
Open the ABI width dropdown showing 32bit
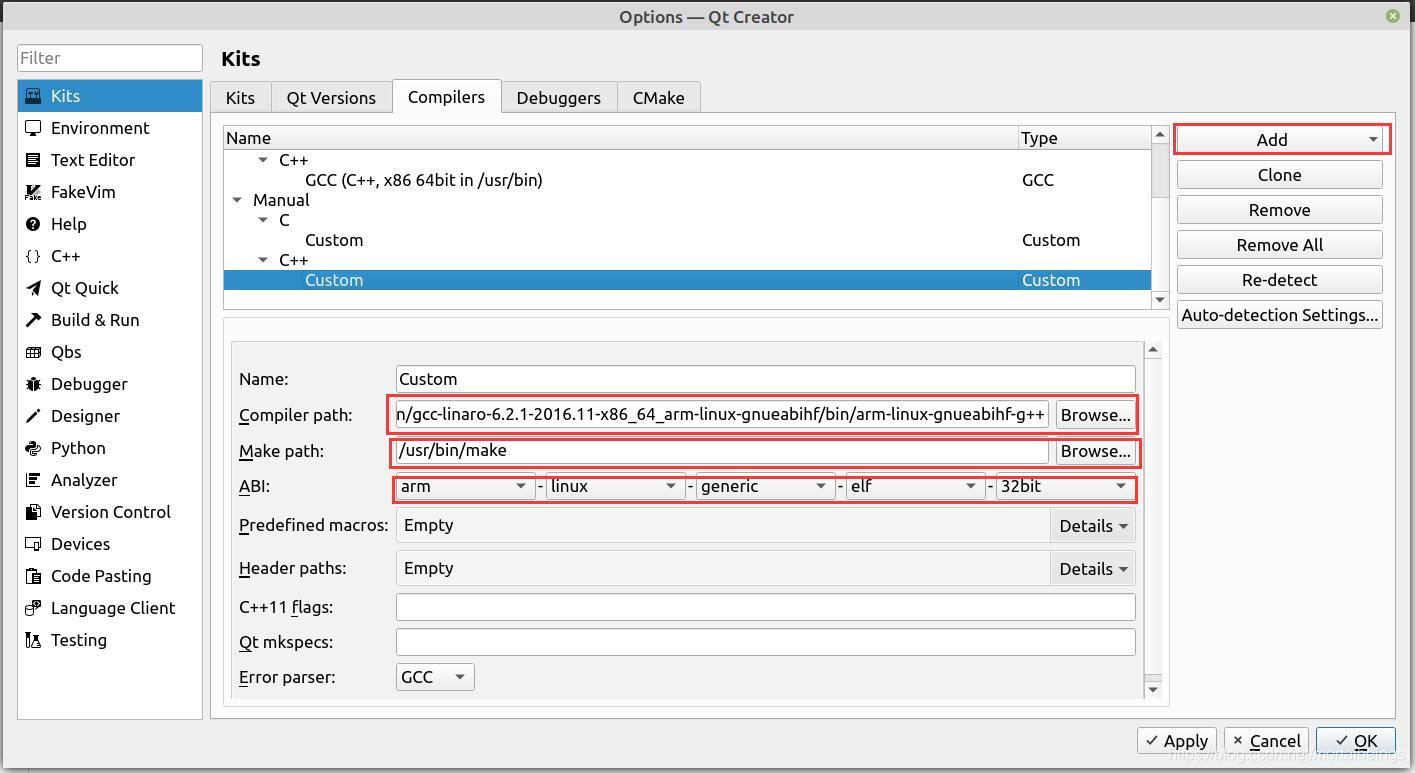[x=1065, y=486]
